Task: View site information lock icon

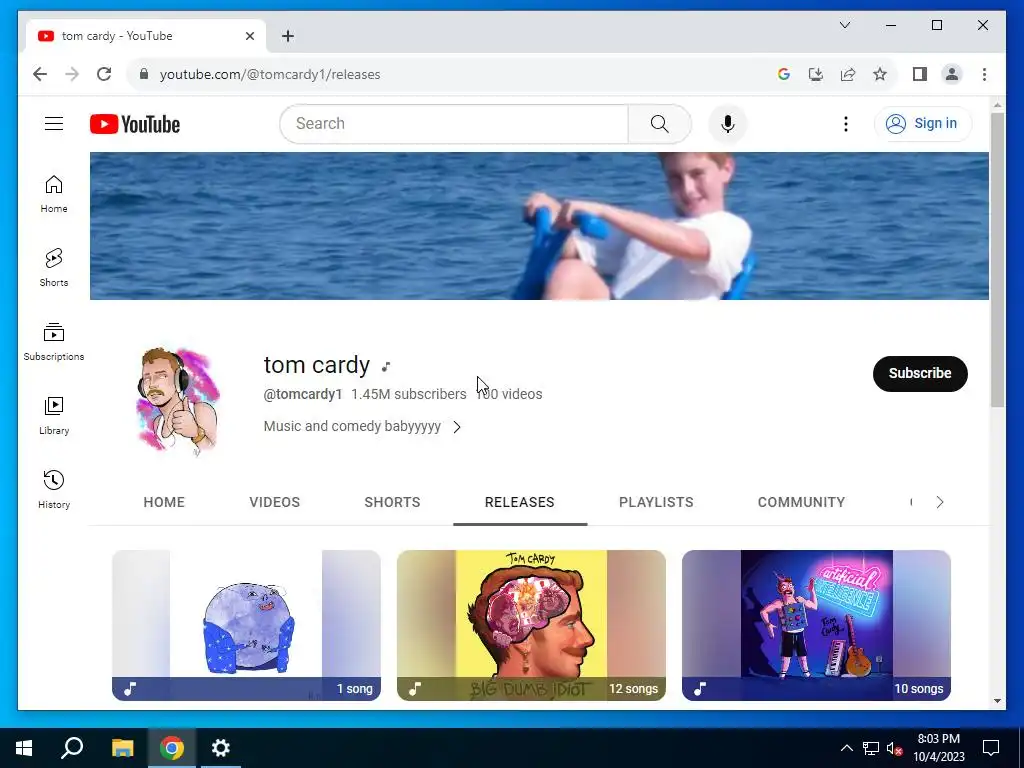Action: coord(144,74)
